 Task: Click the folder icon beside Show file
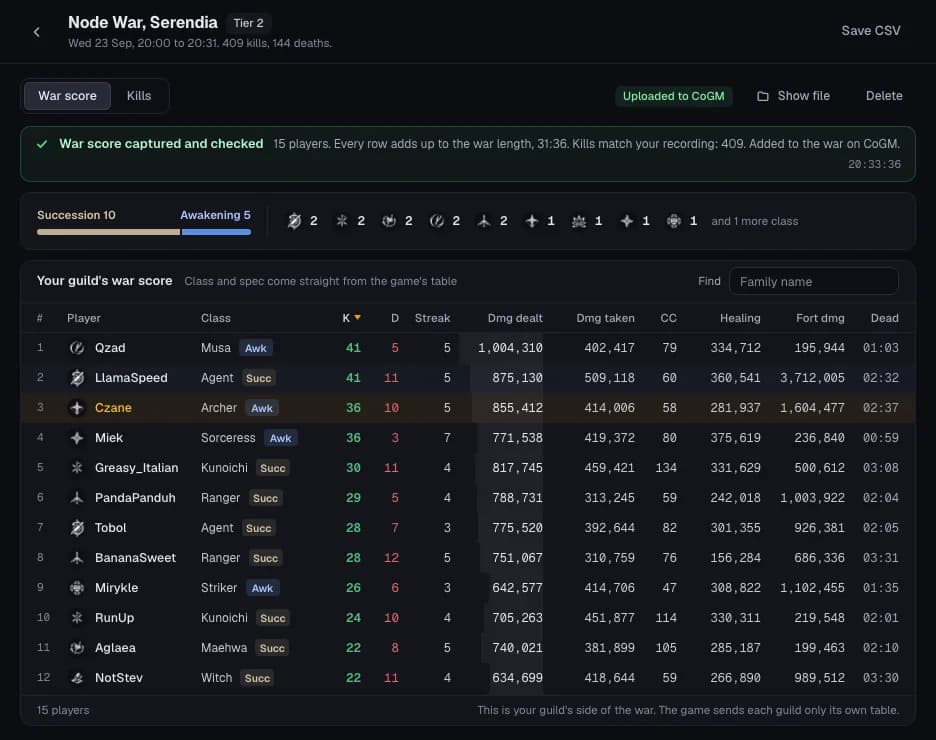point(763,96)
